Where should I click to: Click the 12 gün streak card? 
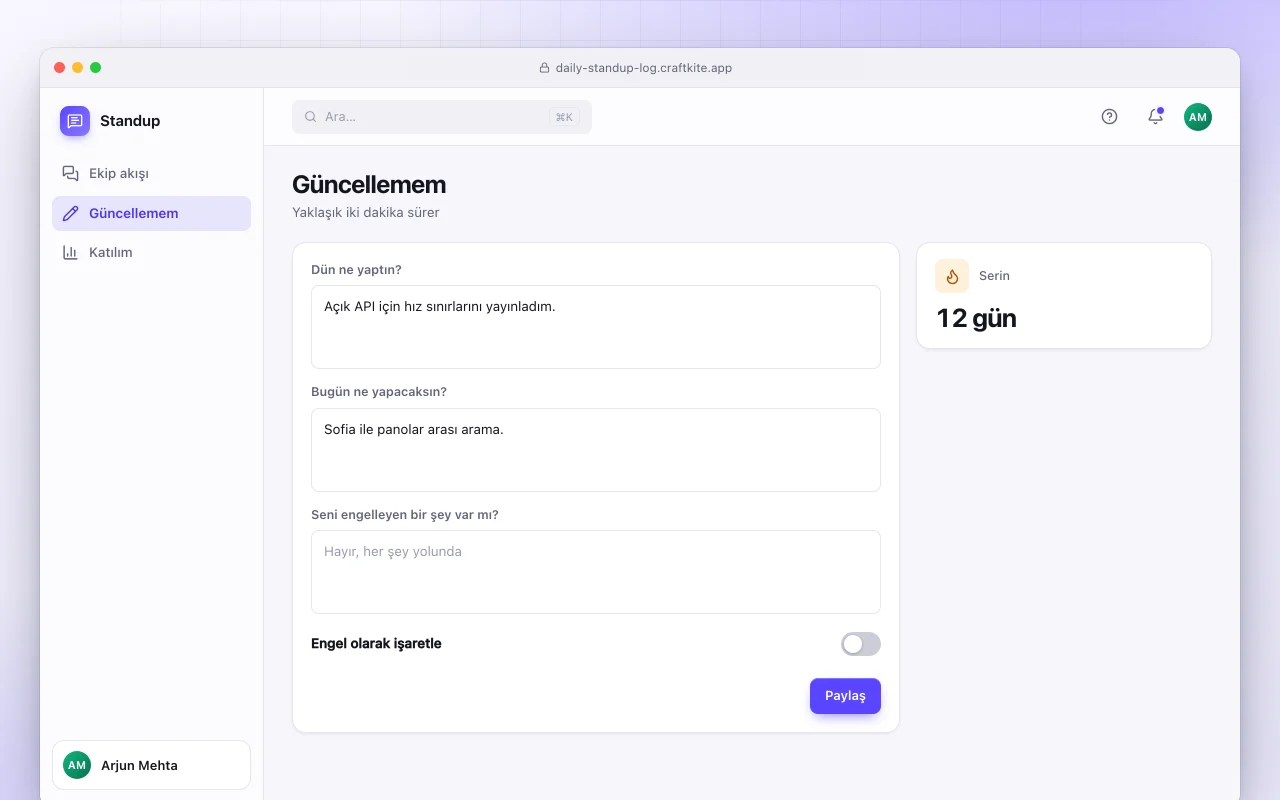coord(1064,296)
